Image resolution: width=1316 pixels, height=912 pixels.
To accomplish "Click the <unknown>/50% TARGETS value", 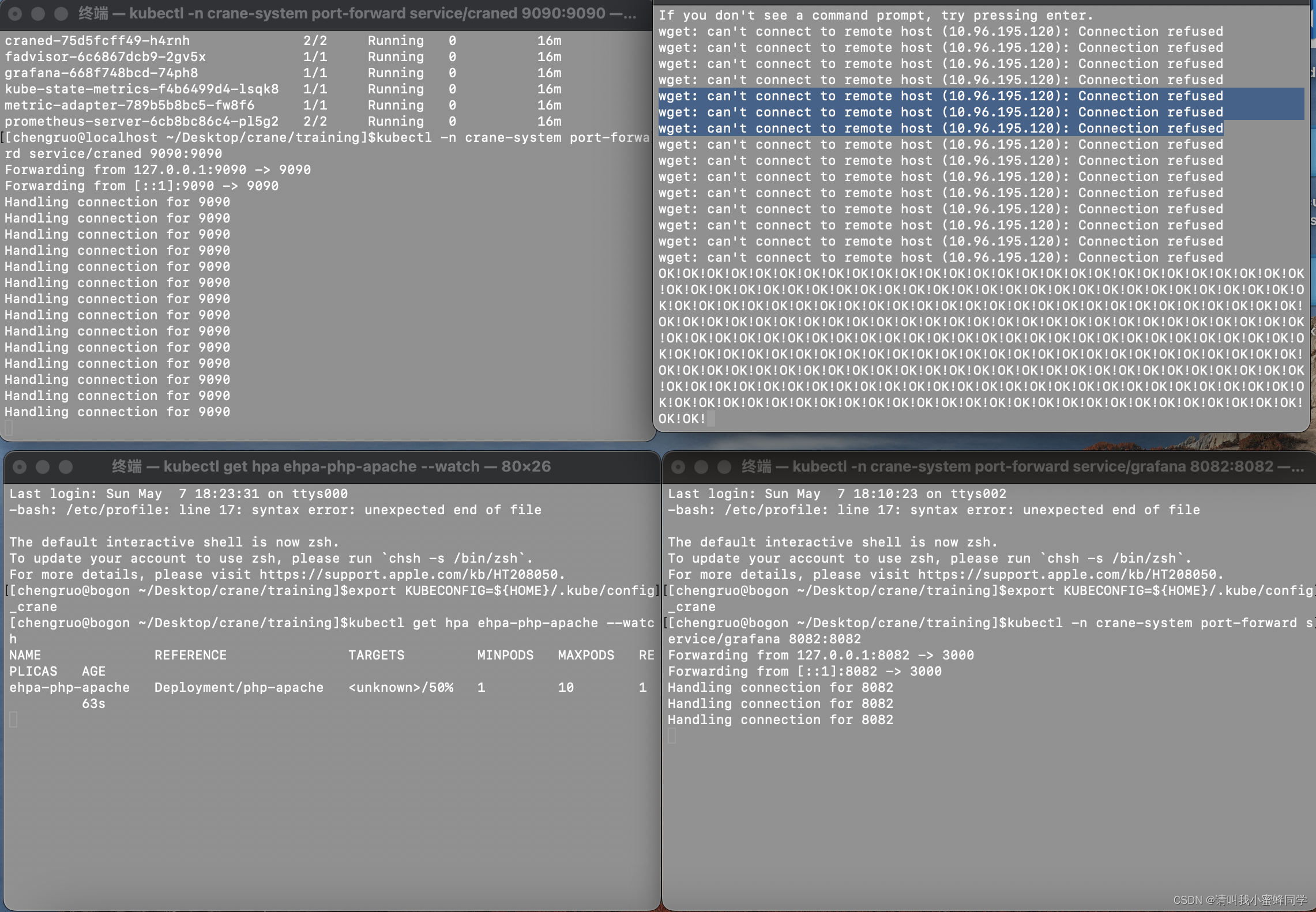I will point(400,687).
